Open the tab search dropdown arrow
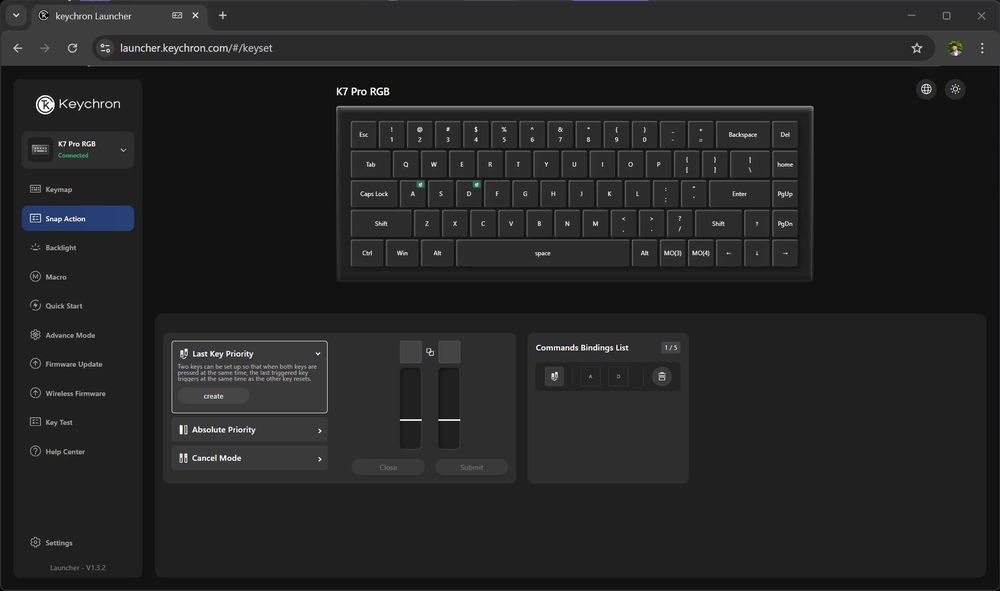Viewport: 1000px width, 591px height. 16,15
